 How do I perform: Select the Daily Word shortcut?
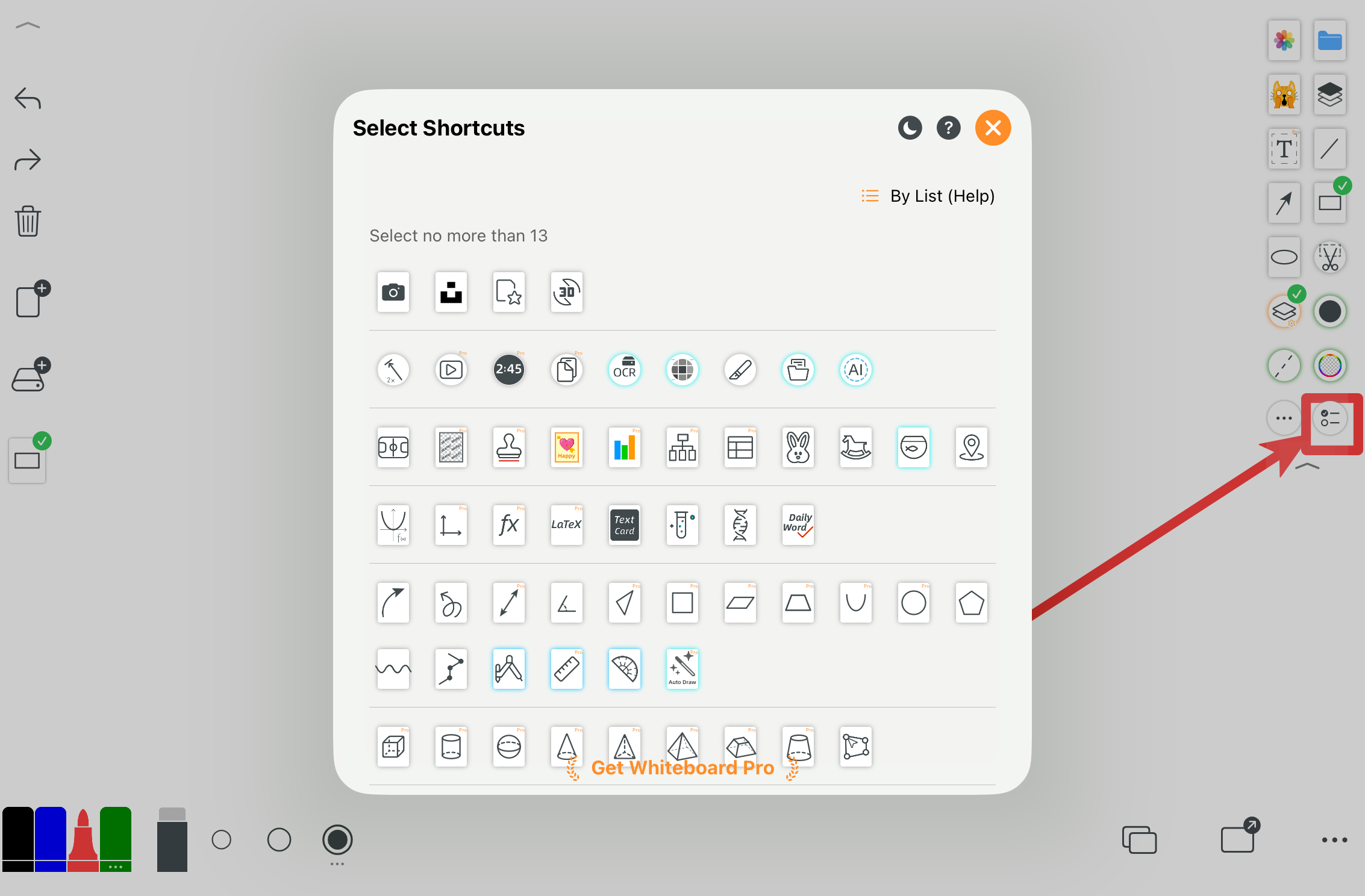click(798, 525)
